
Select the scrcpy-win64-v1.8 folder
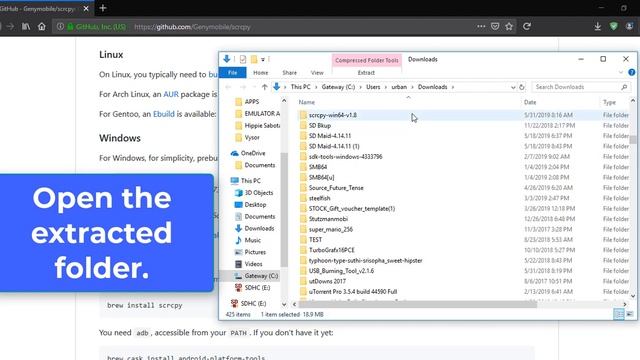[x=333, y=115]
